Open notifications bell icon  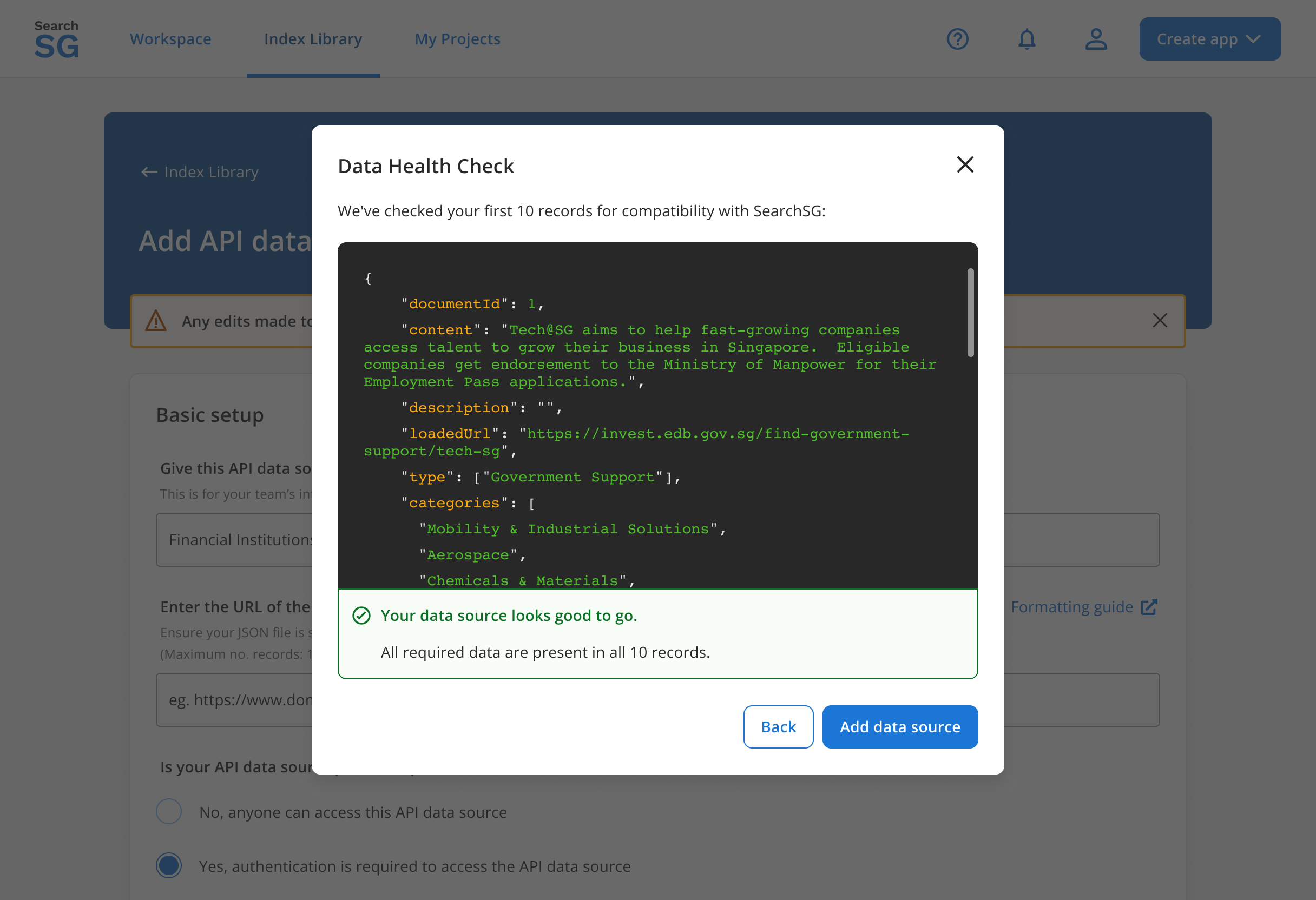click(x=1027, y=39)
